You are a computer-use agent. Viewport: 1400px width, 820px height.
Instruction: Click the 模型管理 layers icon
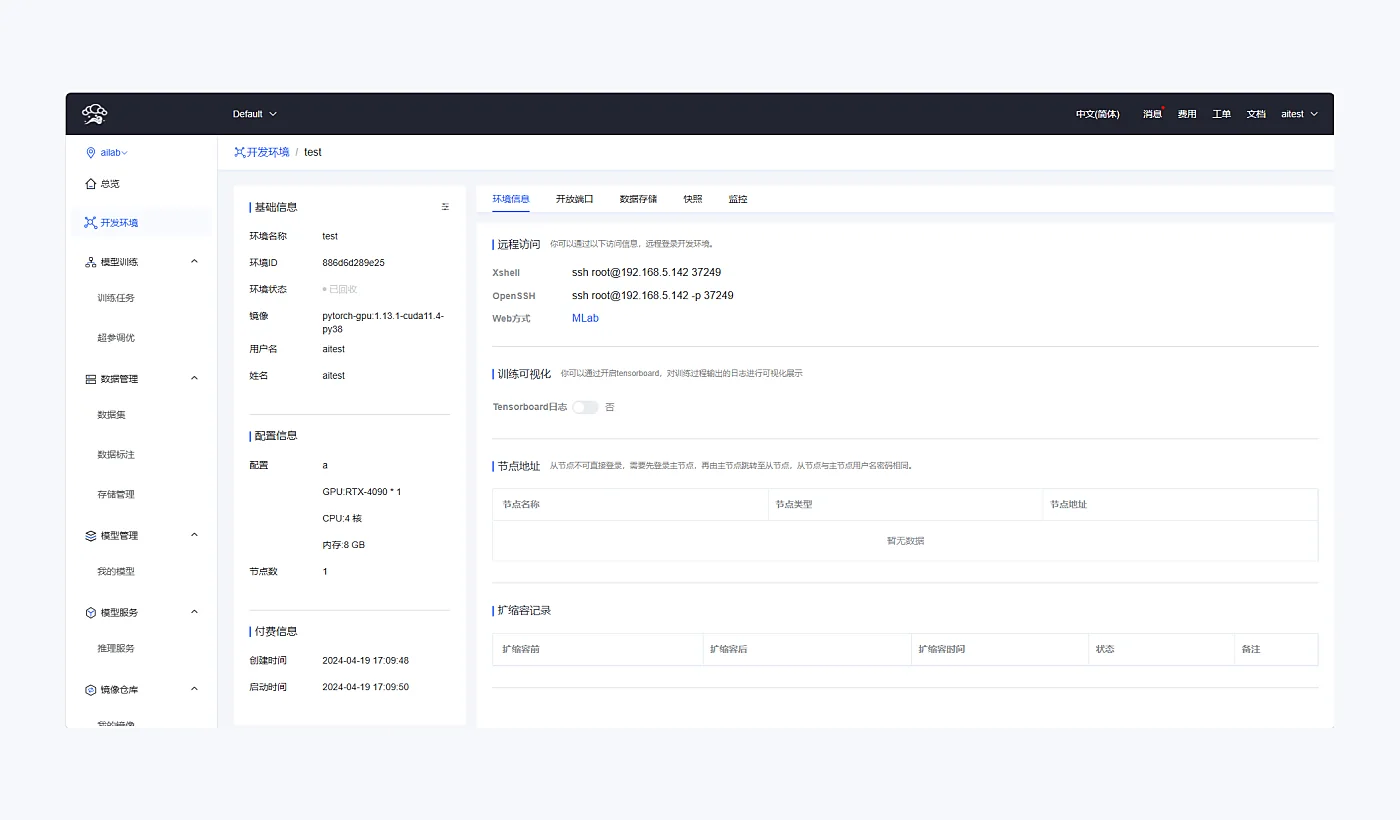click(90, 536)
